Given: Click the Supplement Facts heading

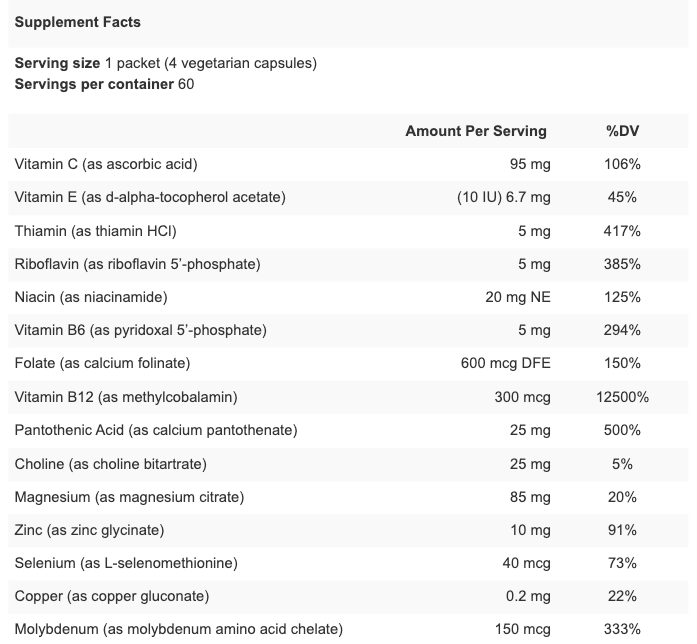Looking at the screenshot, I should coord(77,22).
